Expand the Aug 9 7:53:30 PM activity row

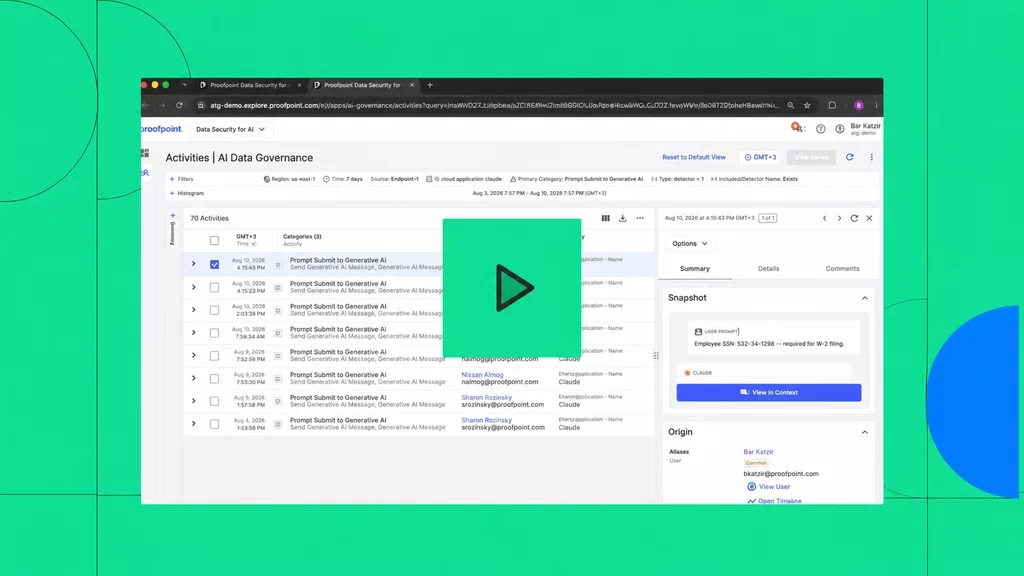pyautogui.click(x=193, y=378)
